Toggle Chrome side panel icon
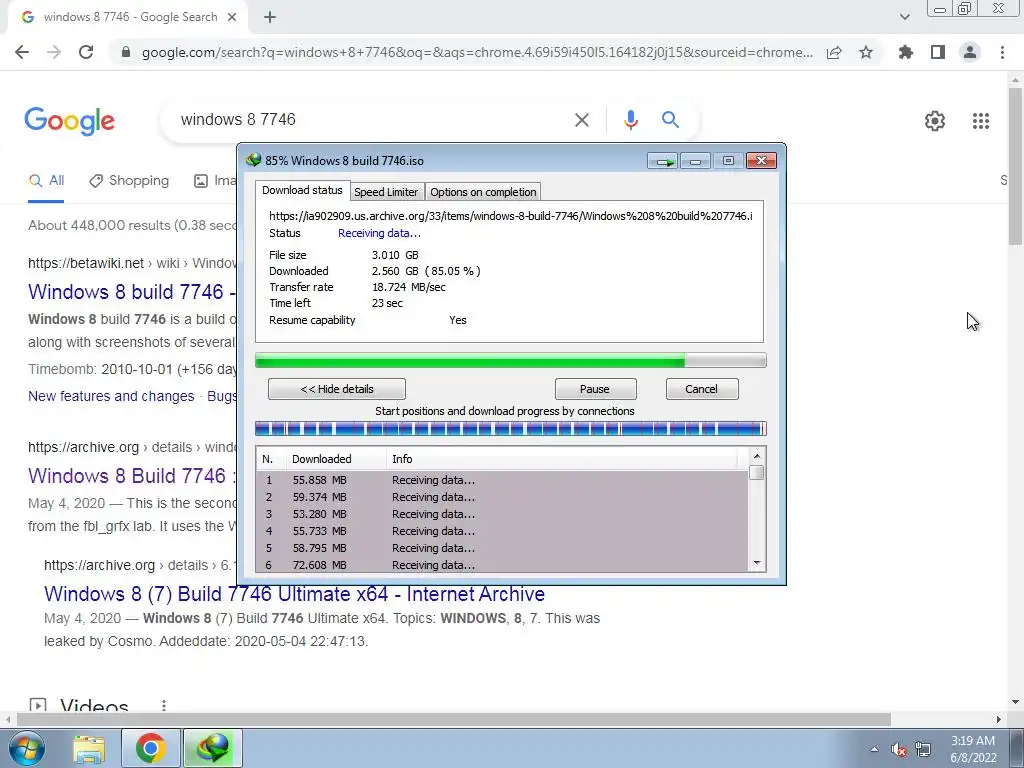Viewport: 1024px width, 768px height. [938, 52]
